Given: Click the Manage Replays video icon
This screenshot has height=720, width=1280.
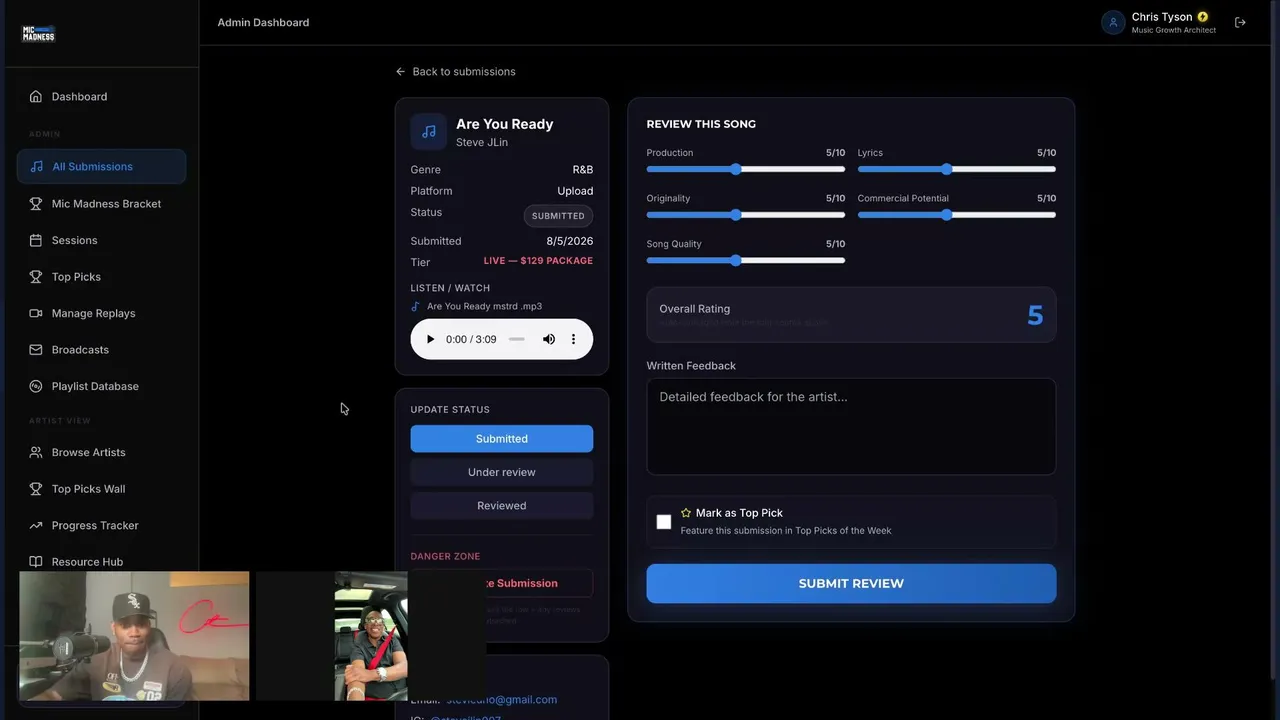Looking at the screenshot, I should (x=36, y=314).
